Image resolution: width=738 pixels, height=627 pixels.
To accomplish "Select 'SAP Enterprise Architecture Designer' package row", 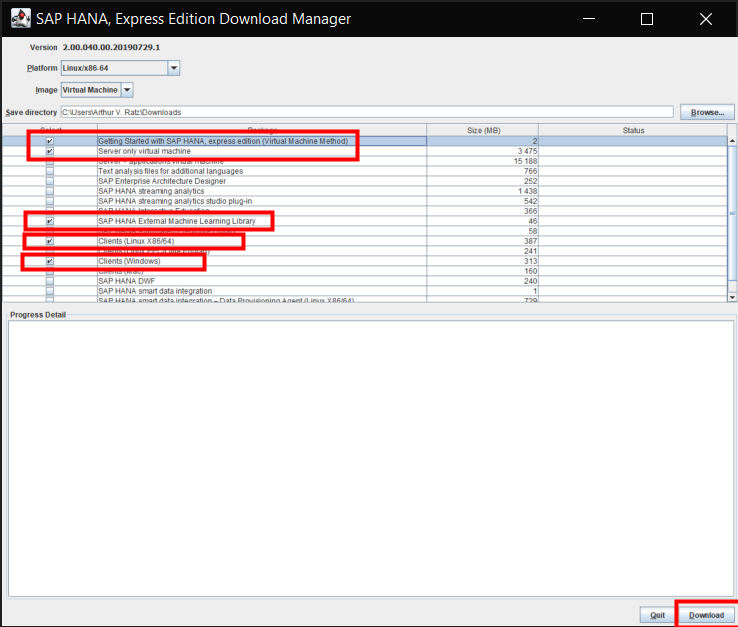I will point(365,181).
